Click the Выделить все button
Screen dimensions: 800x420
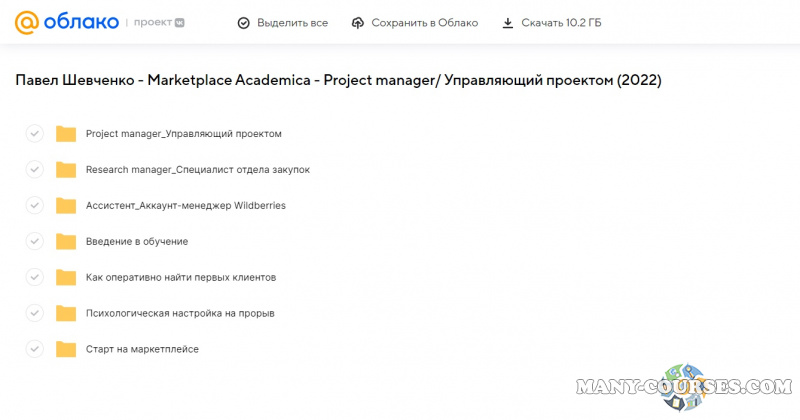[x=283, y=23]
